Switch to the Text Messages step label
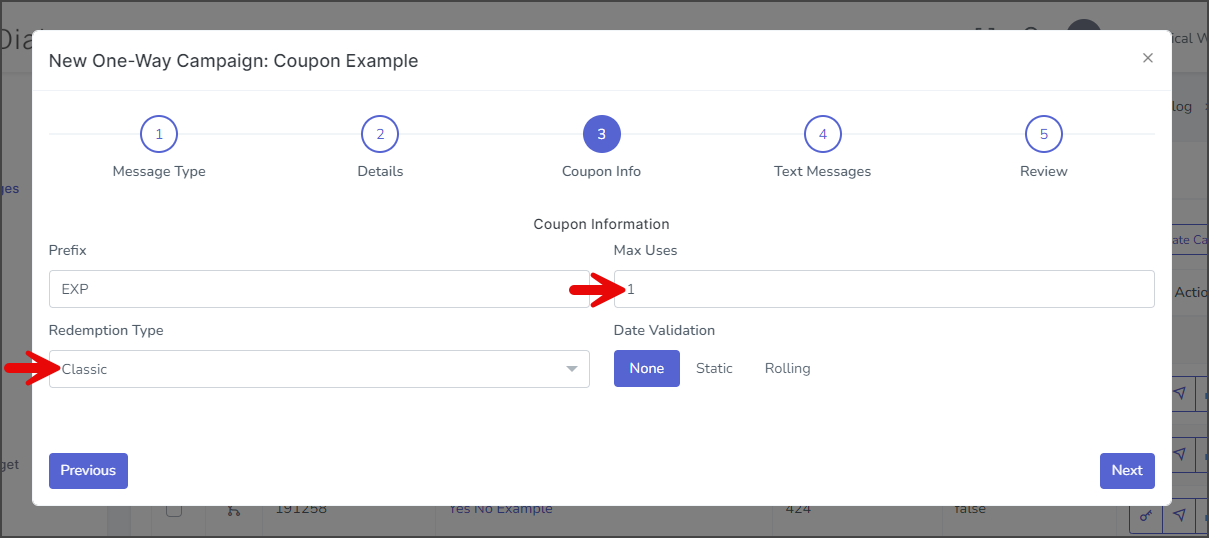This screenshot has height=538, width=1209. click(x=822, y=171)
